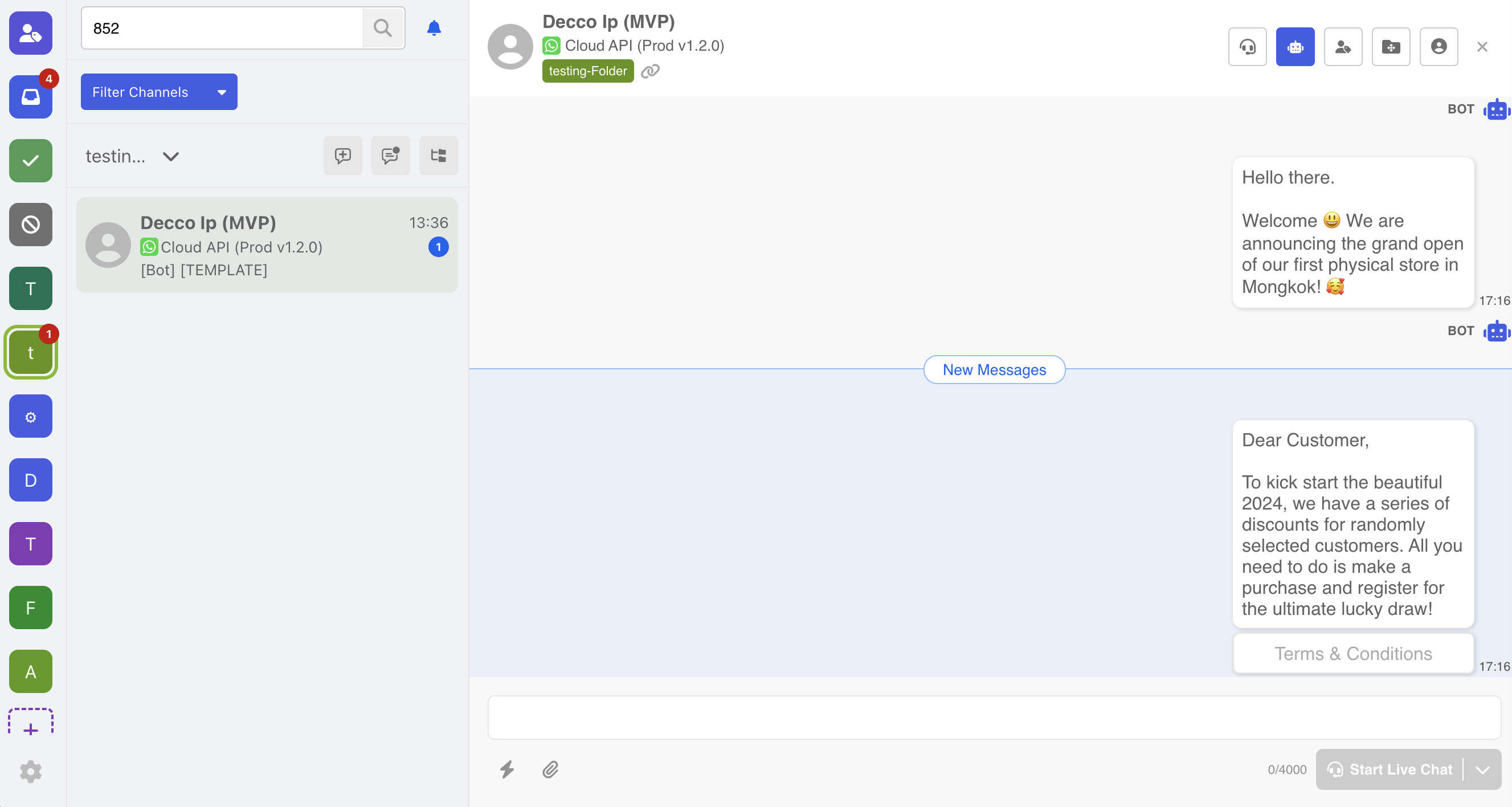
Task: Toggle the blue bot mode button
Action: (1295, 46)
